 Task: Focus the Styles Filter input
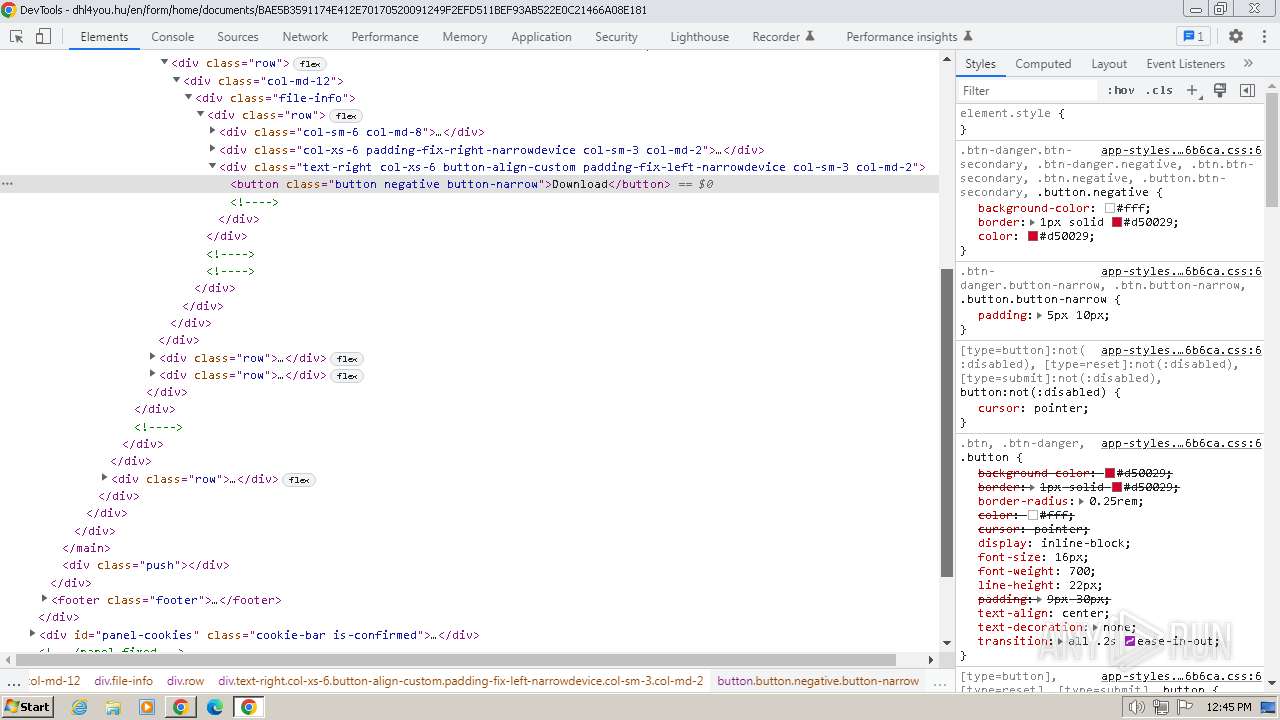(x=1030, y=90)
